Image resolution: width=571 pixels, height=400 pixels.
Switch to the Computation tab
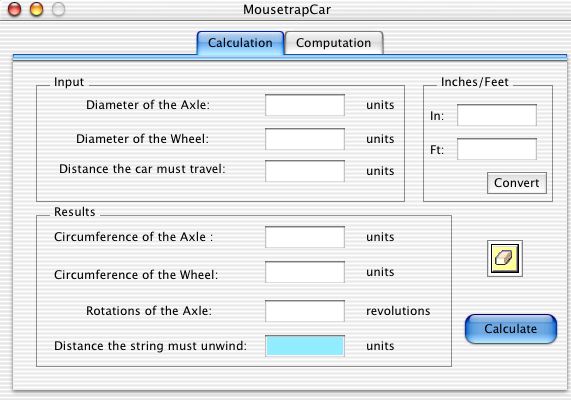click(334, 43)
